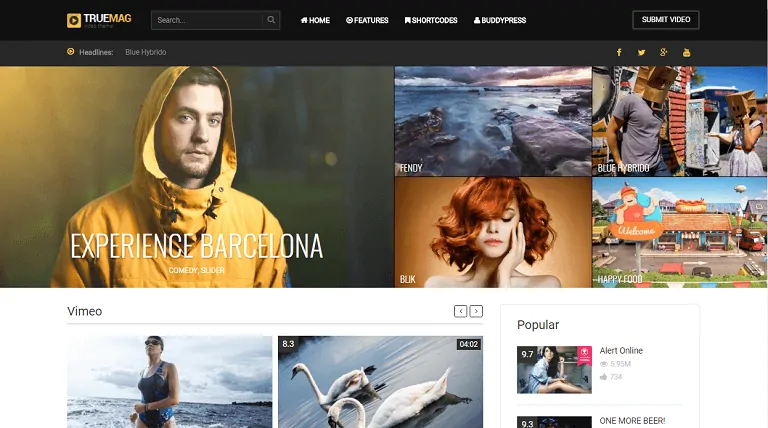
Task: Click the Popular widget heading
Action: (538, 325)
